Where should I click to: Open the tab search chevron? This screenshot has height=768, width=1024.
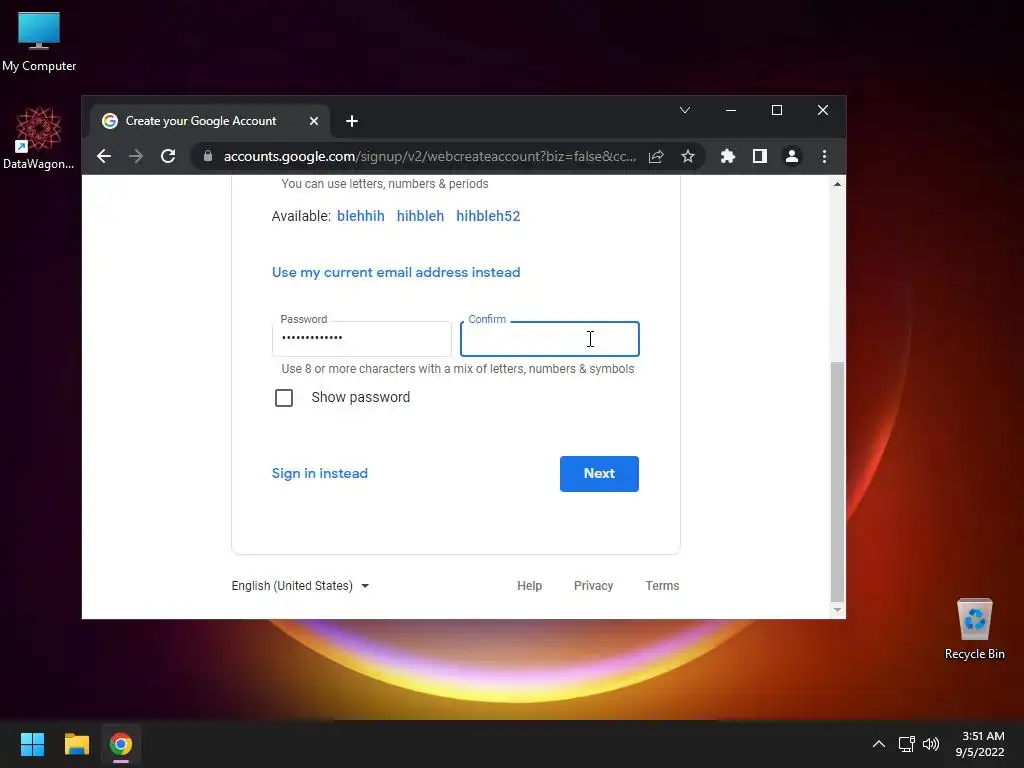point(684,110)
